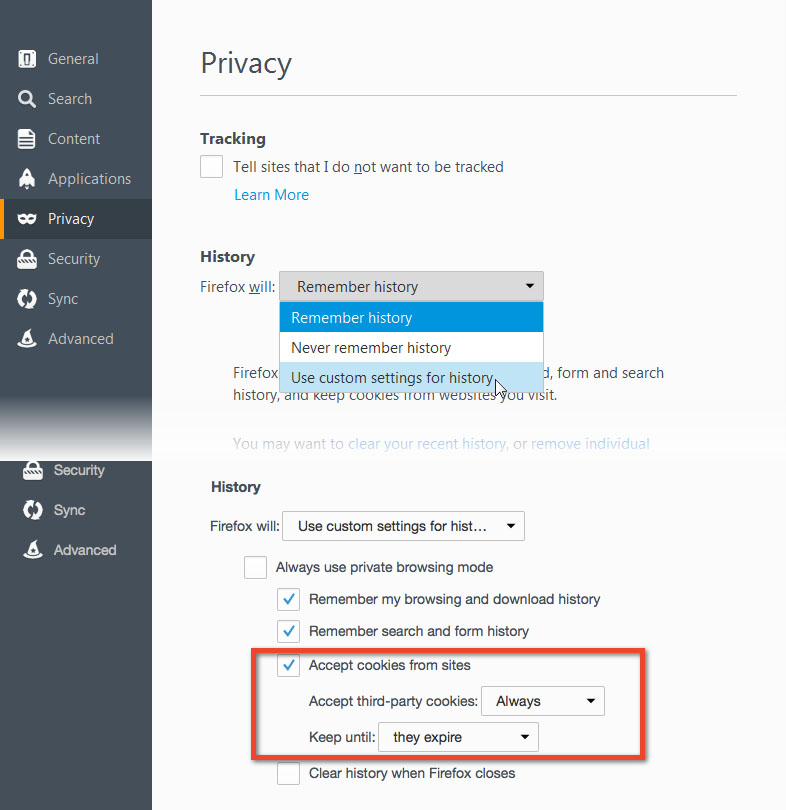The image size is (786, 810).
Task: Click the remove individual link
Action: (590, 444)
